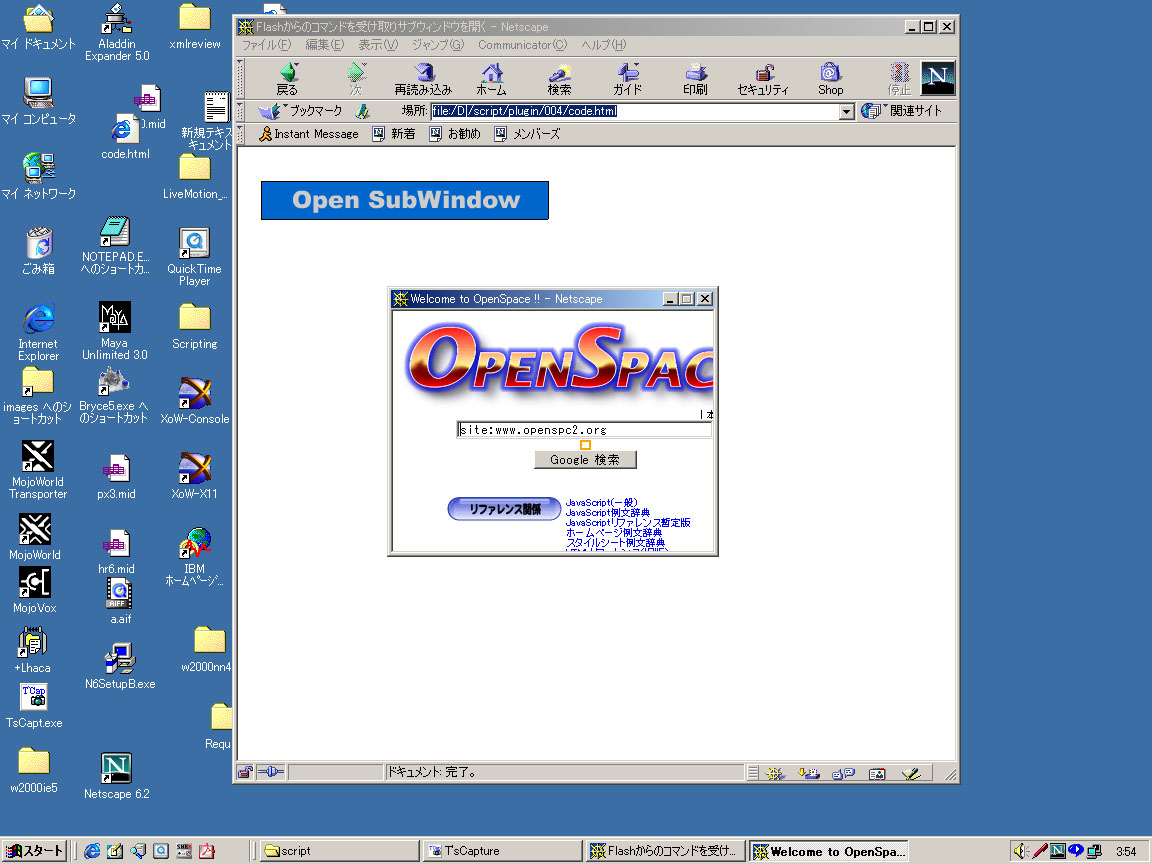Click the Netscape N logo animation

[938, 78]
